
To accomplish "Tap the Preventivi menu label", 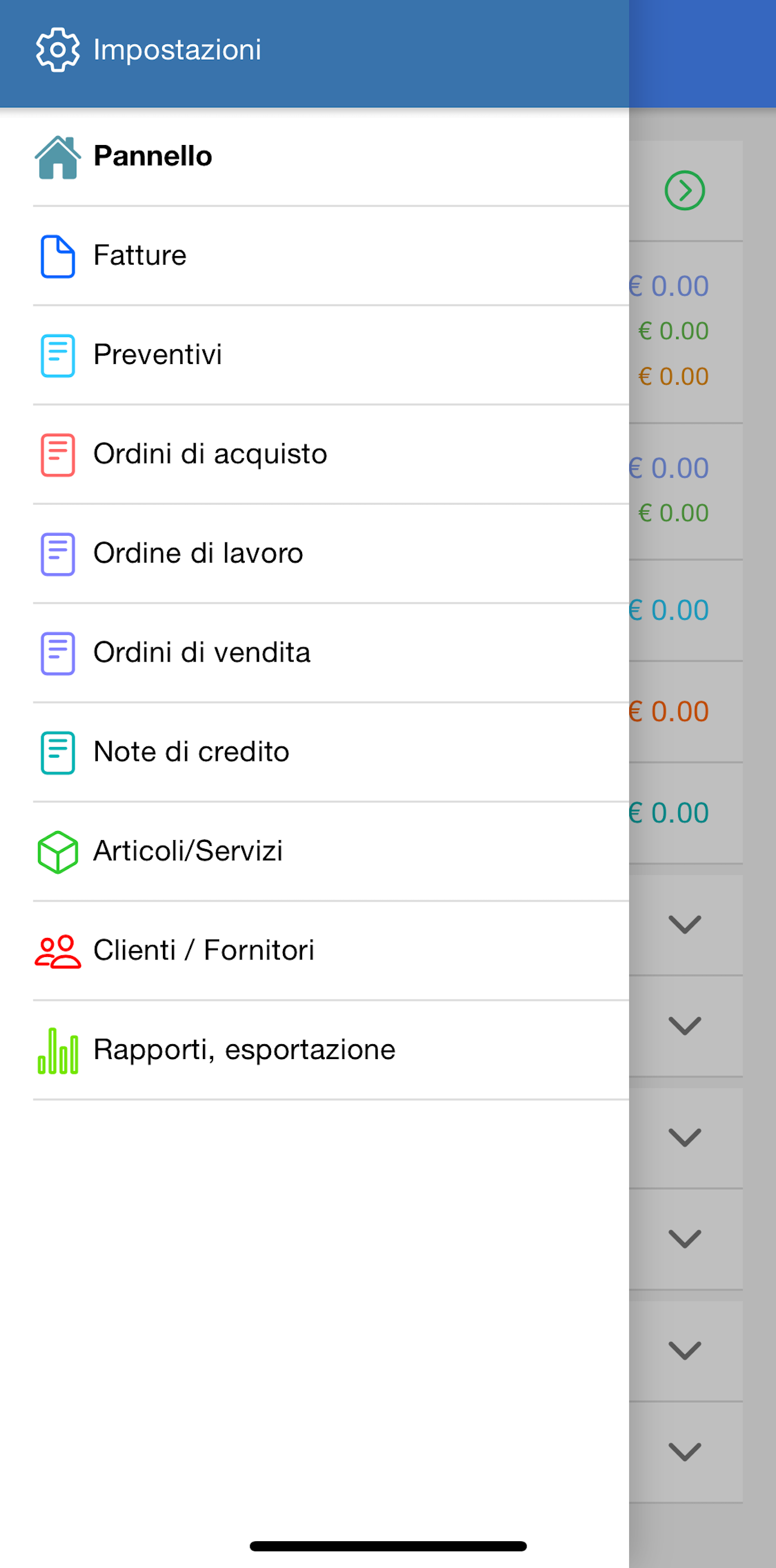I will click(158, 354).
